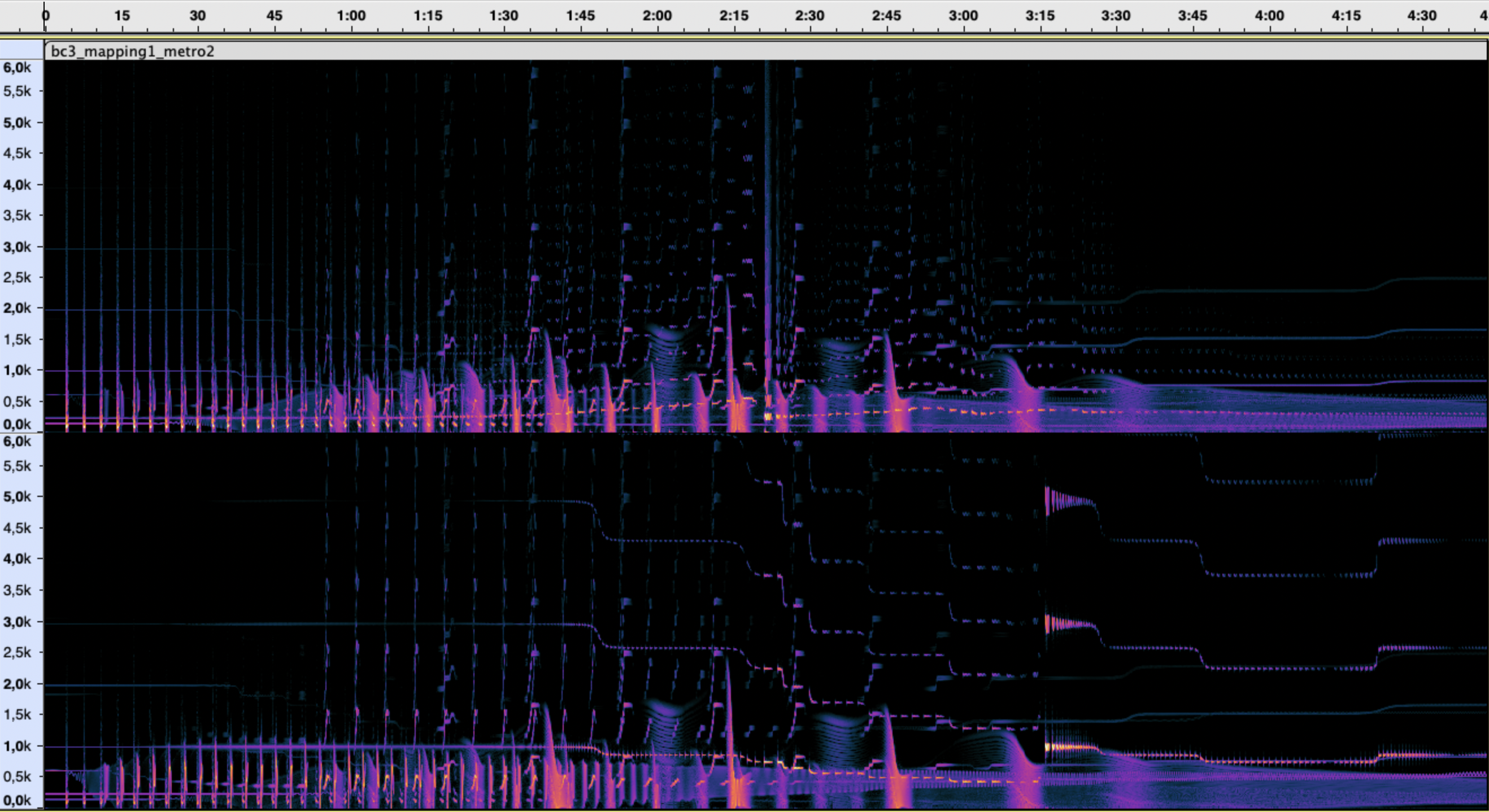Select 2,5k label in lower channel ruler
Screen dimensions: 1489x812
point(18,653)
